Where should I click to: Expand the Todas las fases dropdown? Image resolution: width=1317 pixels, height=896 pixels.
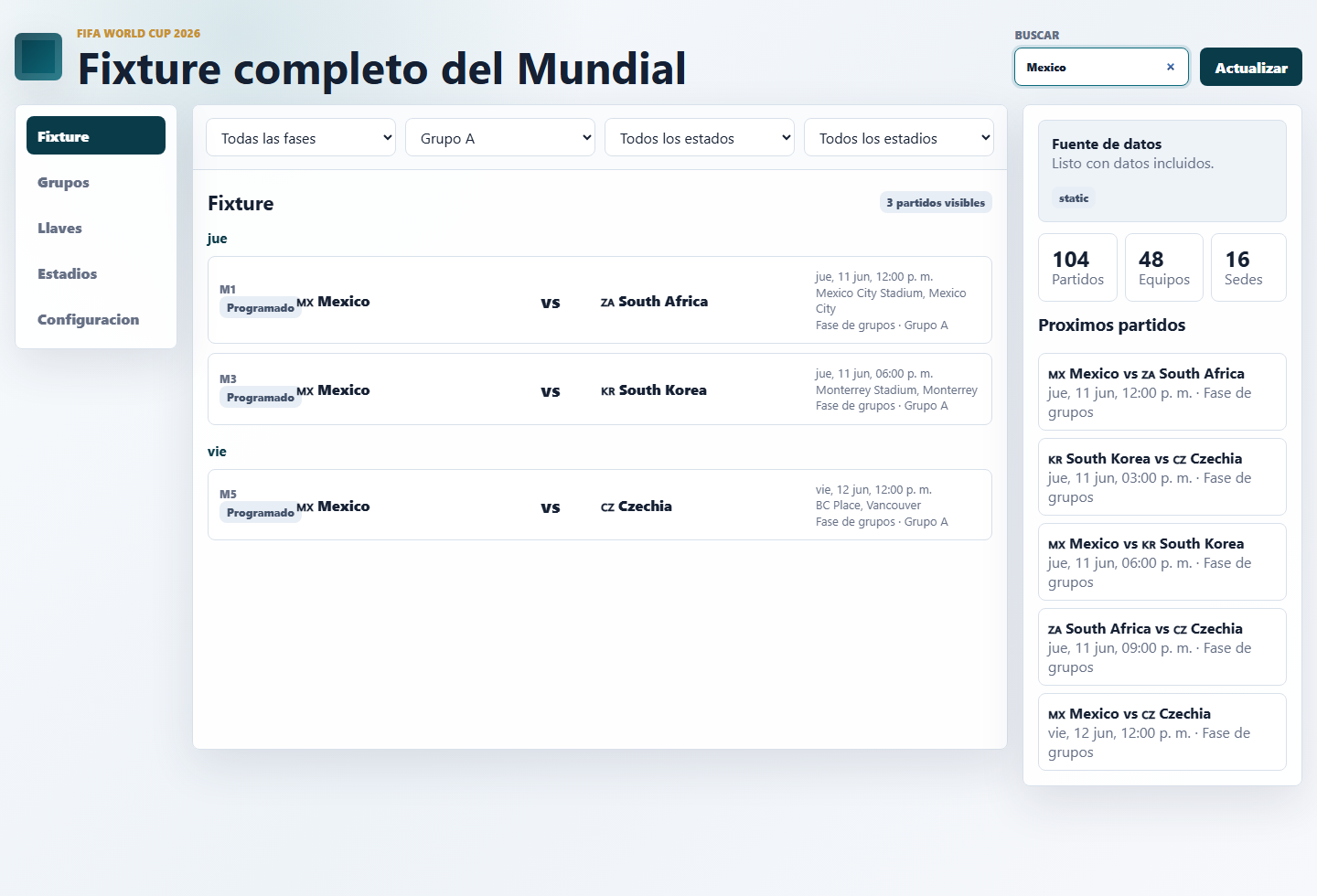point(301,137)
